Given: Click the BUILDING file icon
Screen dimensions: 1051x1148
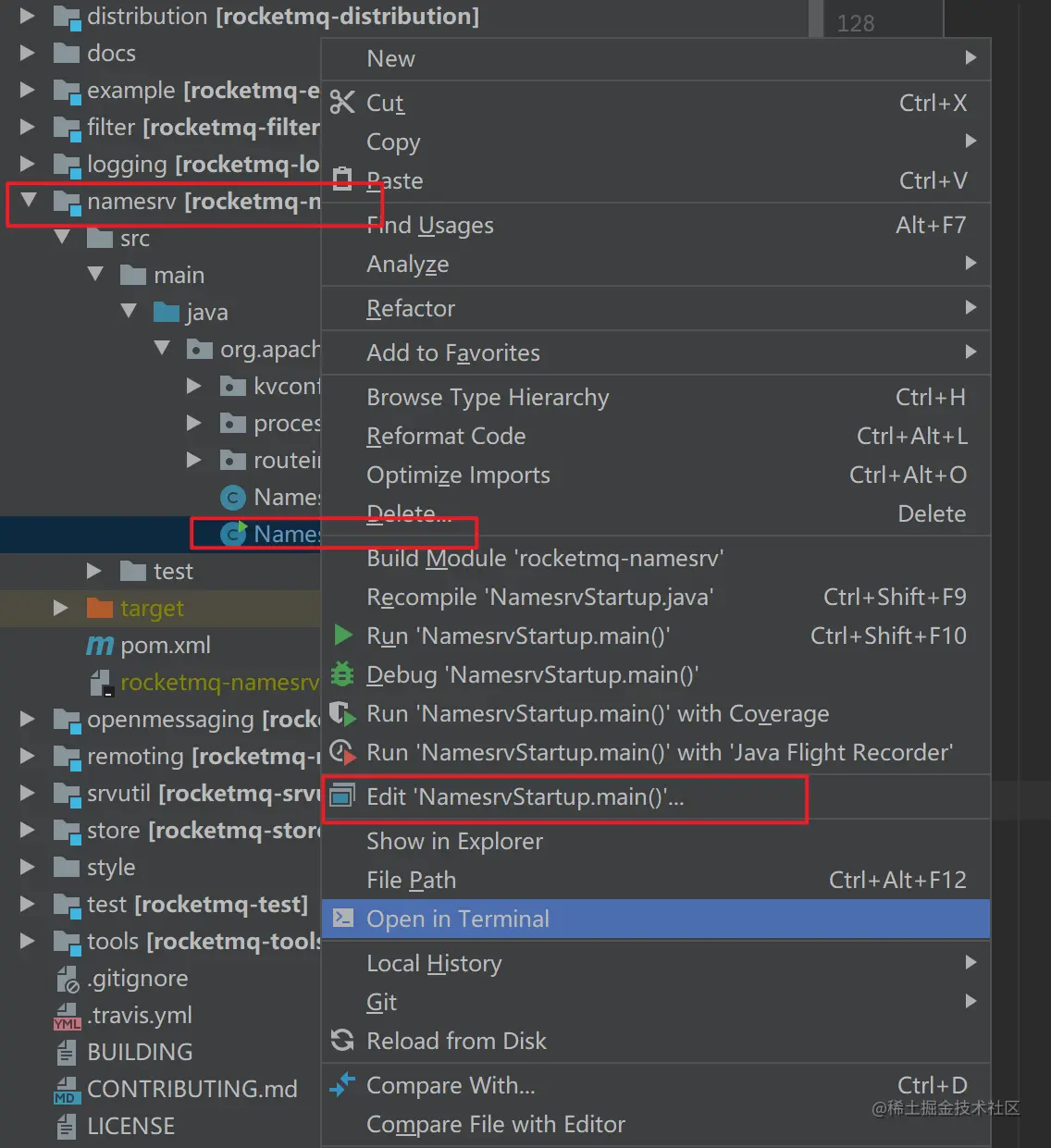Looking at the screenshot, I should pyautogui.click(x=67, y=1052).
